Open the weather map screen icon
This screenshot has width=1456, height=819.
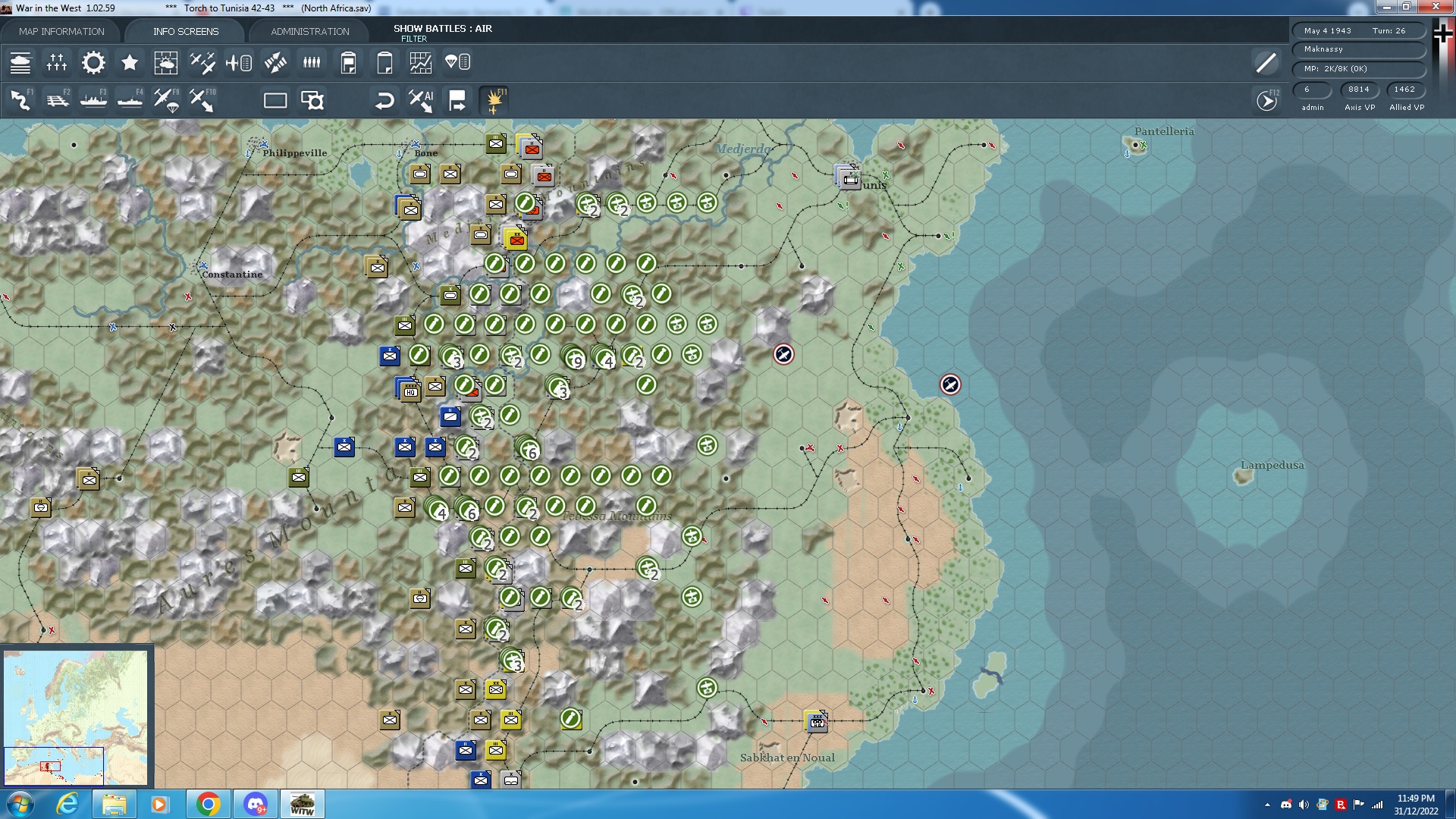click(166, 62)
